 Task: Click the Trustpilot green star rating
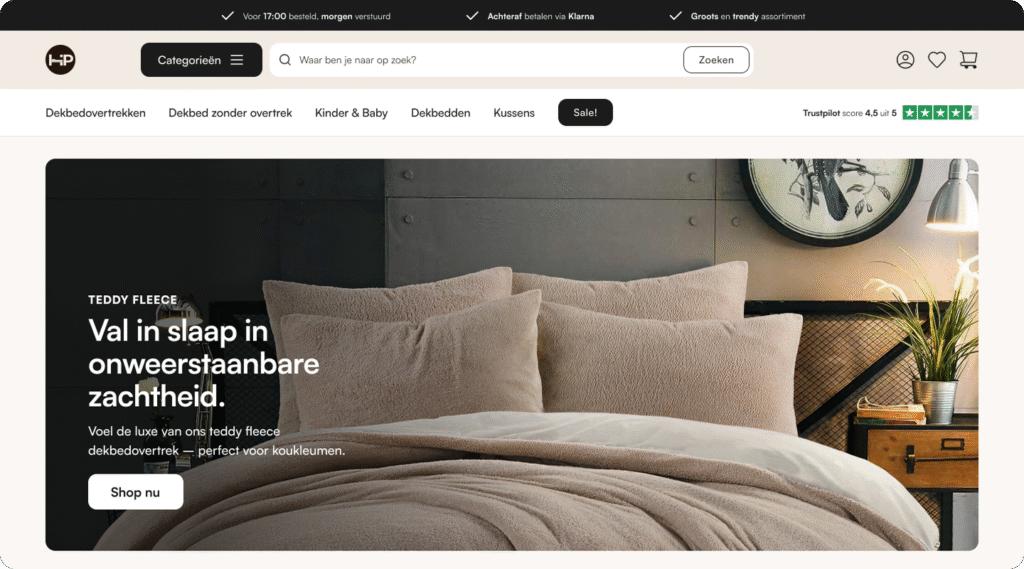940,112
